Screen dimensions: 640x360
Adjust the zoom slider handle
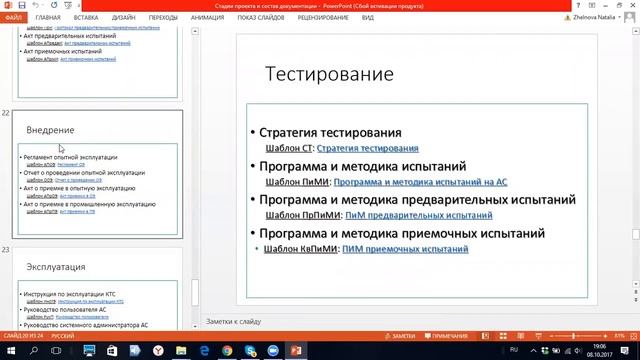tap(573, 336)
